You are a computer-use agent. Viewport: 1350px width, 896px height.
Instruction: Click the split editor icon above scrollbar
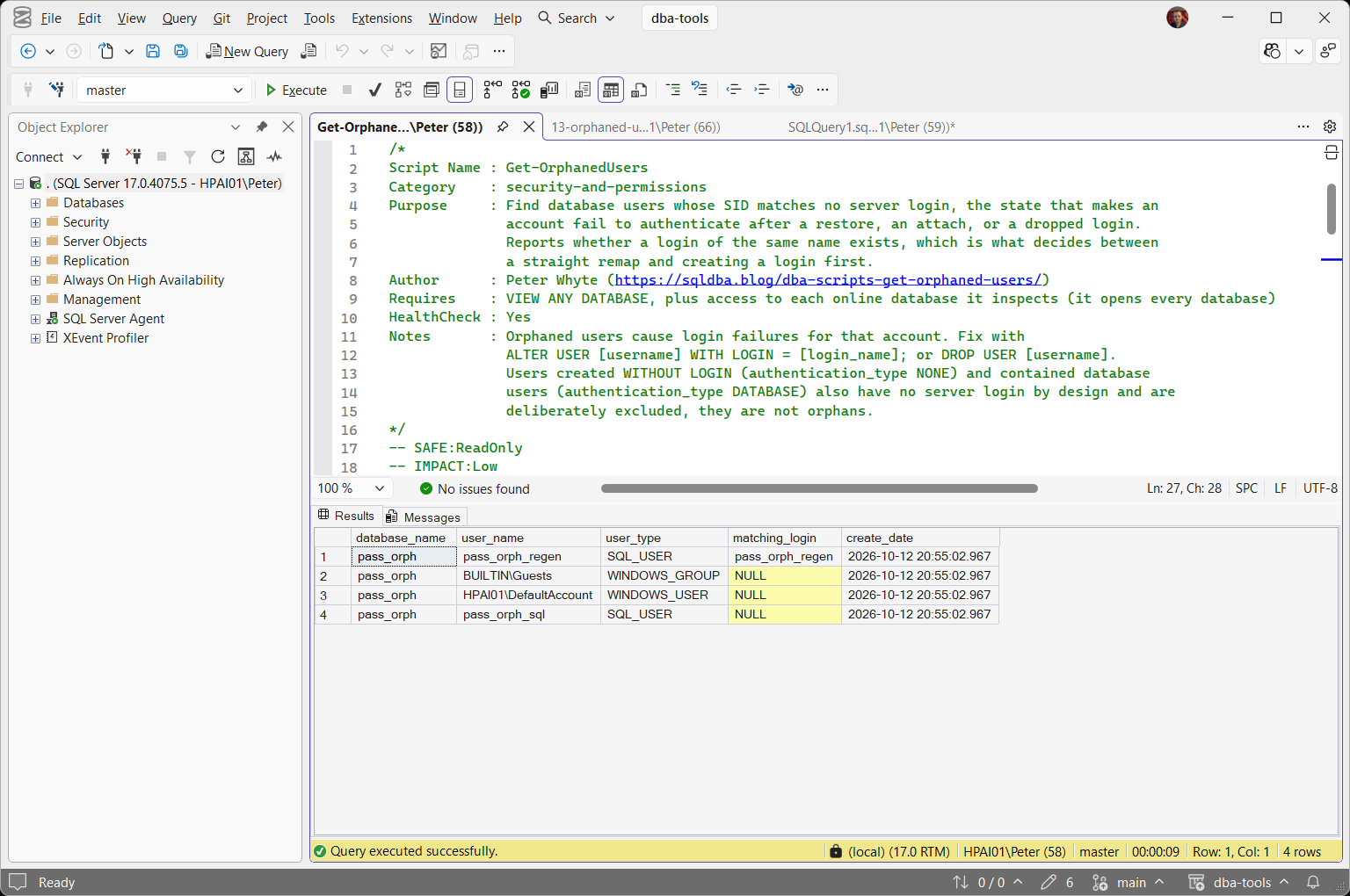(x=1332, y=153)
